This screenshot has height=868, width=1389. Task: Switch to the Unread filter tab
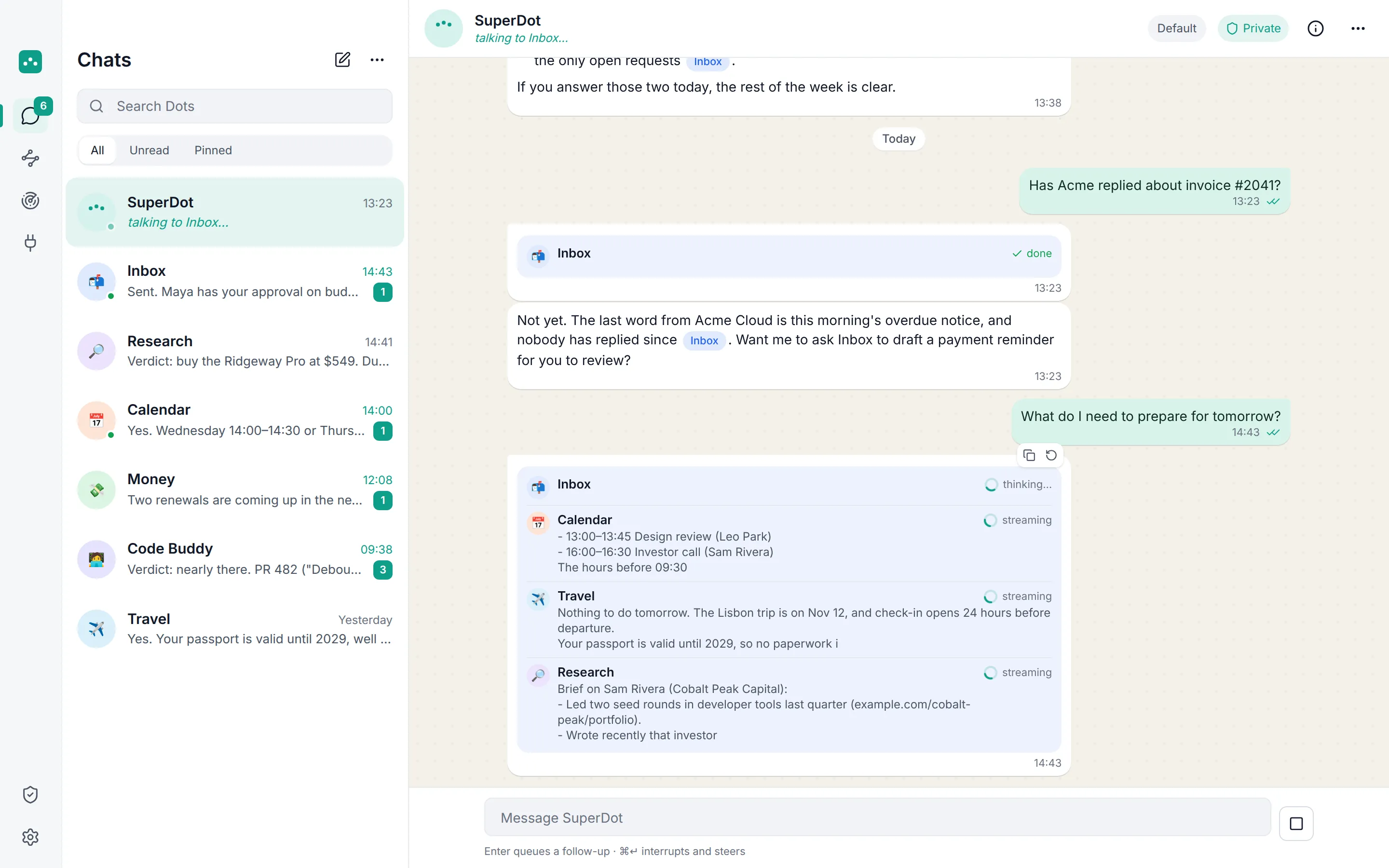(x=149, y=150)
